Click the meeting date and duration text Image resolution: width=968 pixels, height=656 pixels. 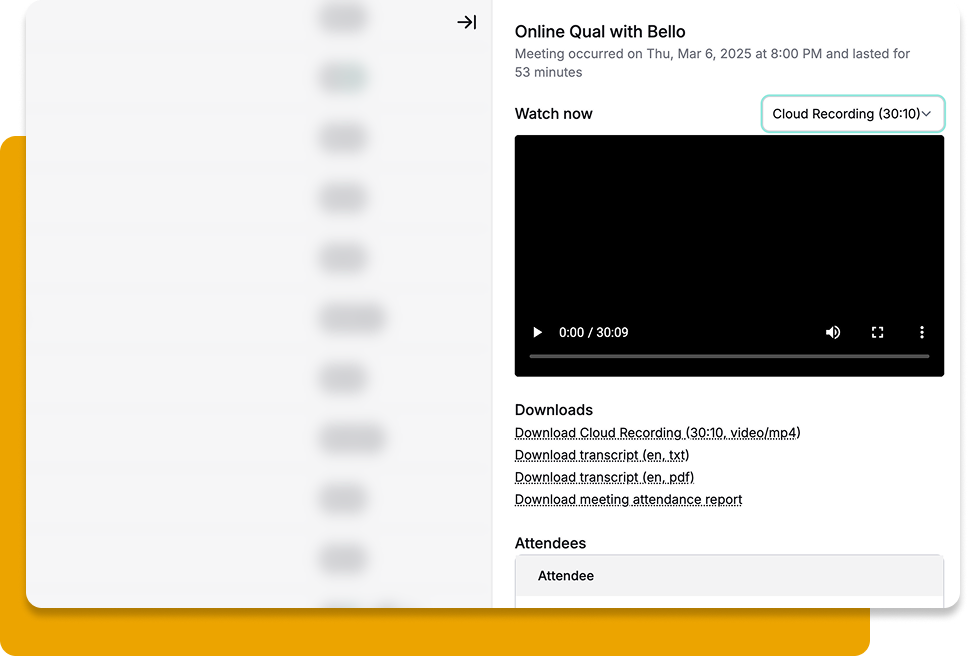tap(712, 63)
